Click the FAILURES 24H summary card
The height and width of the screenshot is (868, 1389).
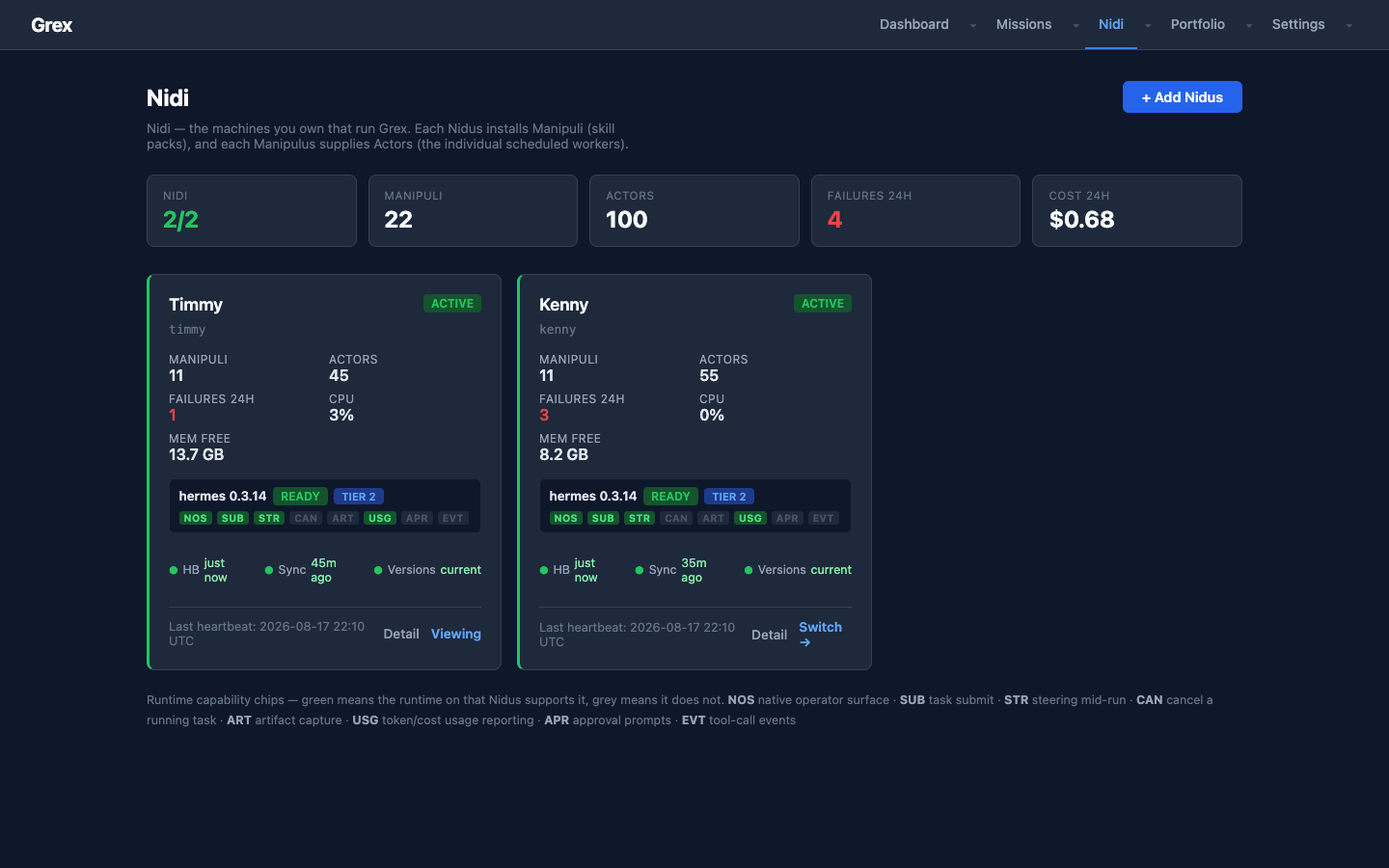click(915, 210)
